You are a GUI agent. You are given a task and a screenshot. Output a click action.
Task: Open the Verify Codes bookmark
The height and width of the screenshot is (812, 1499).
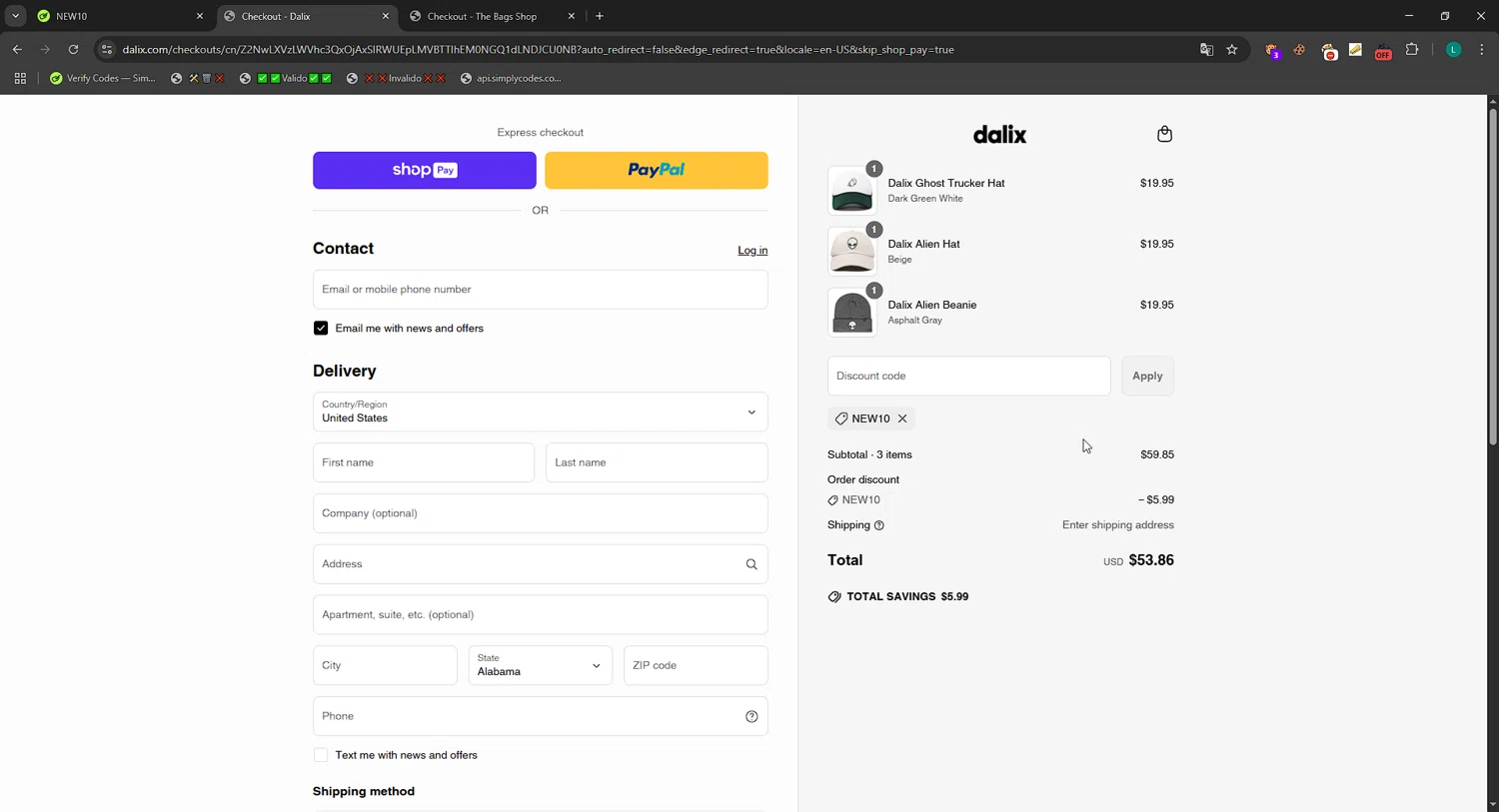103,78
